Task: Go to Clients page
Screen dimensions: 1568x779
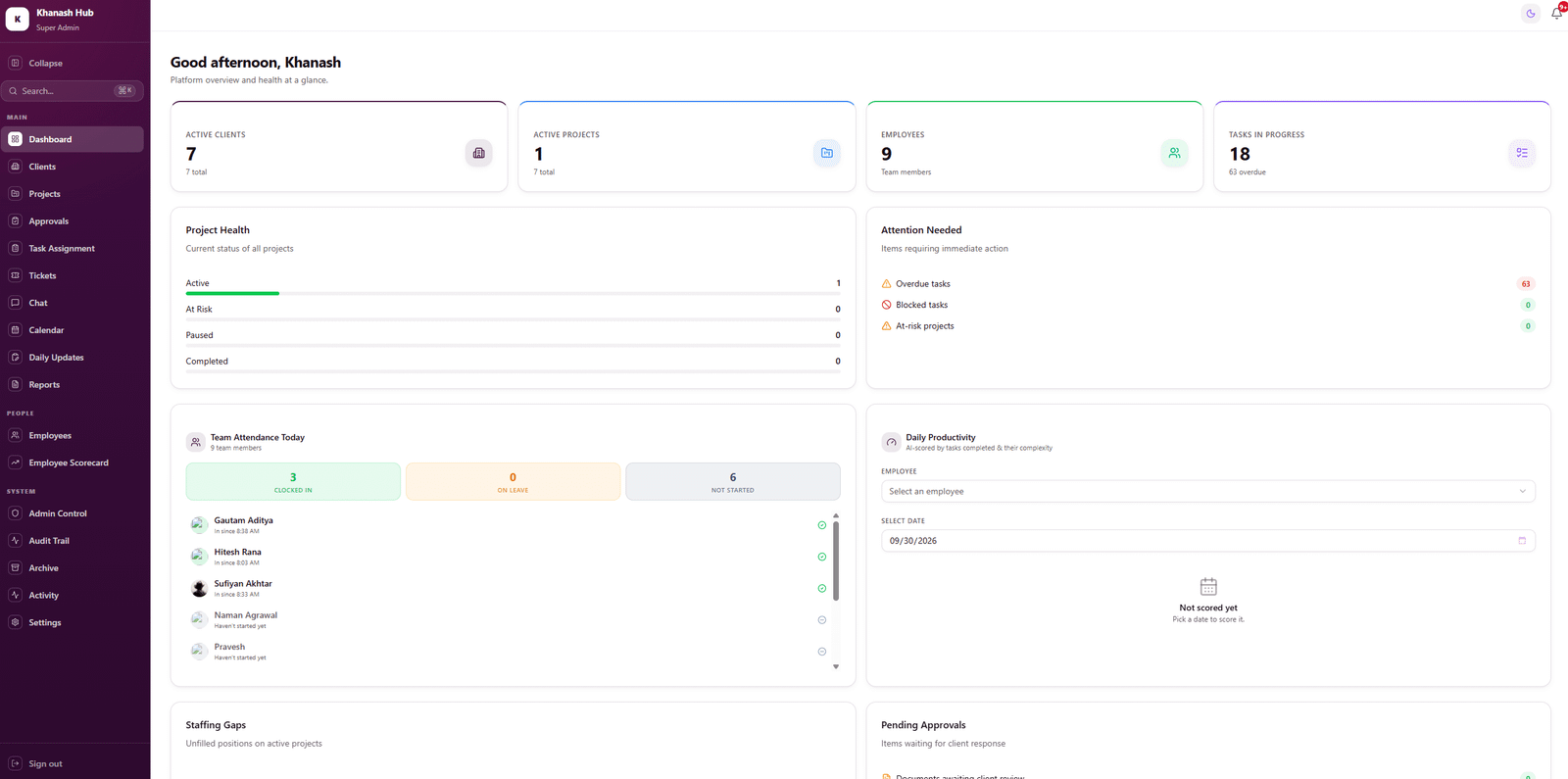Action: (x=73, y=167)
